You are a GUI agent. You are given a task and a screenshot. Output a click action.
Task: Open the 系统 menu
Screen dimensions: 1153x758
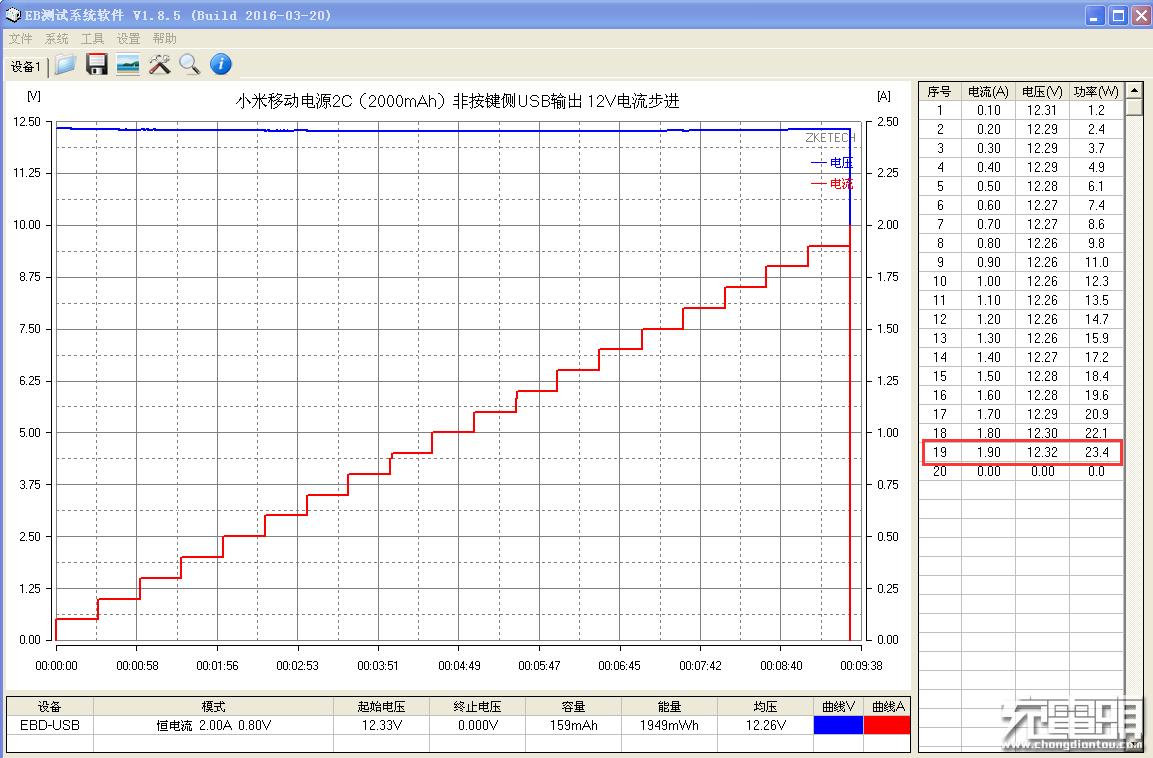[56, 38]
